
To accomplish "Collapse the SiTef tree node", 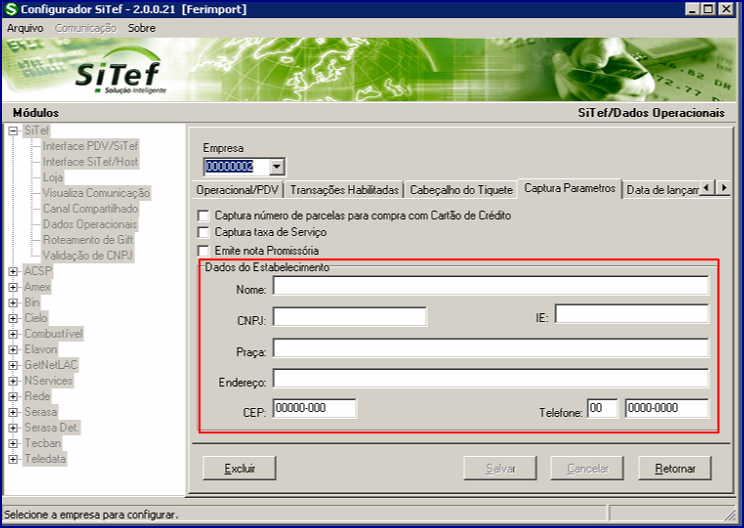I will (x=13, y=130).
